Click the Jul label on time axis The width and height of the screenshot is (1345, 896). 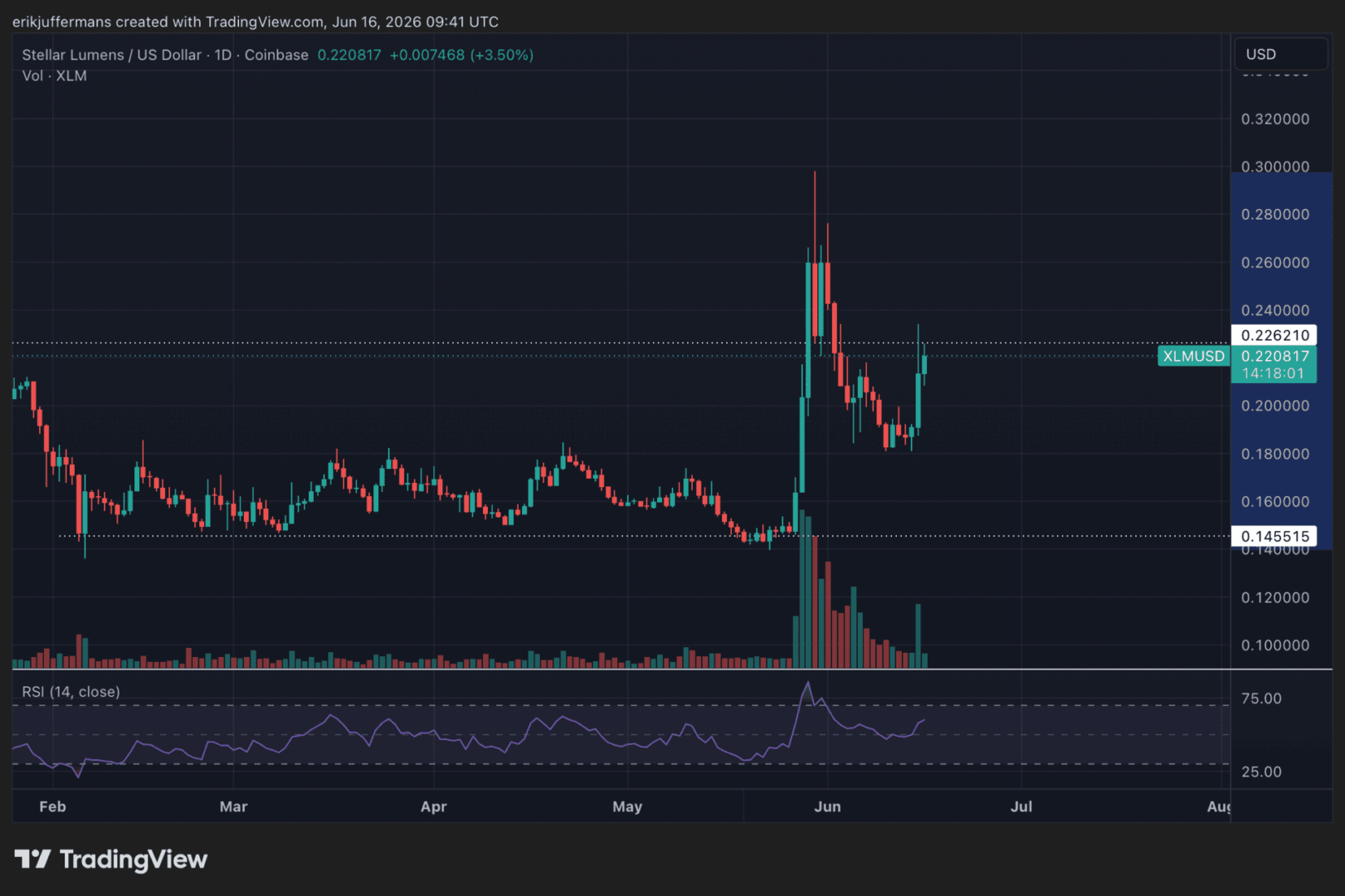pos(1021,806)
